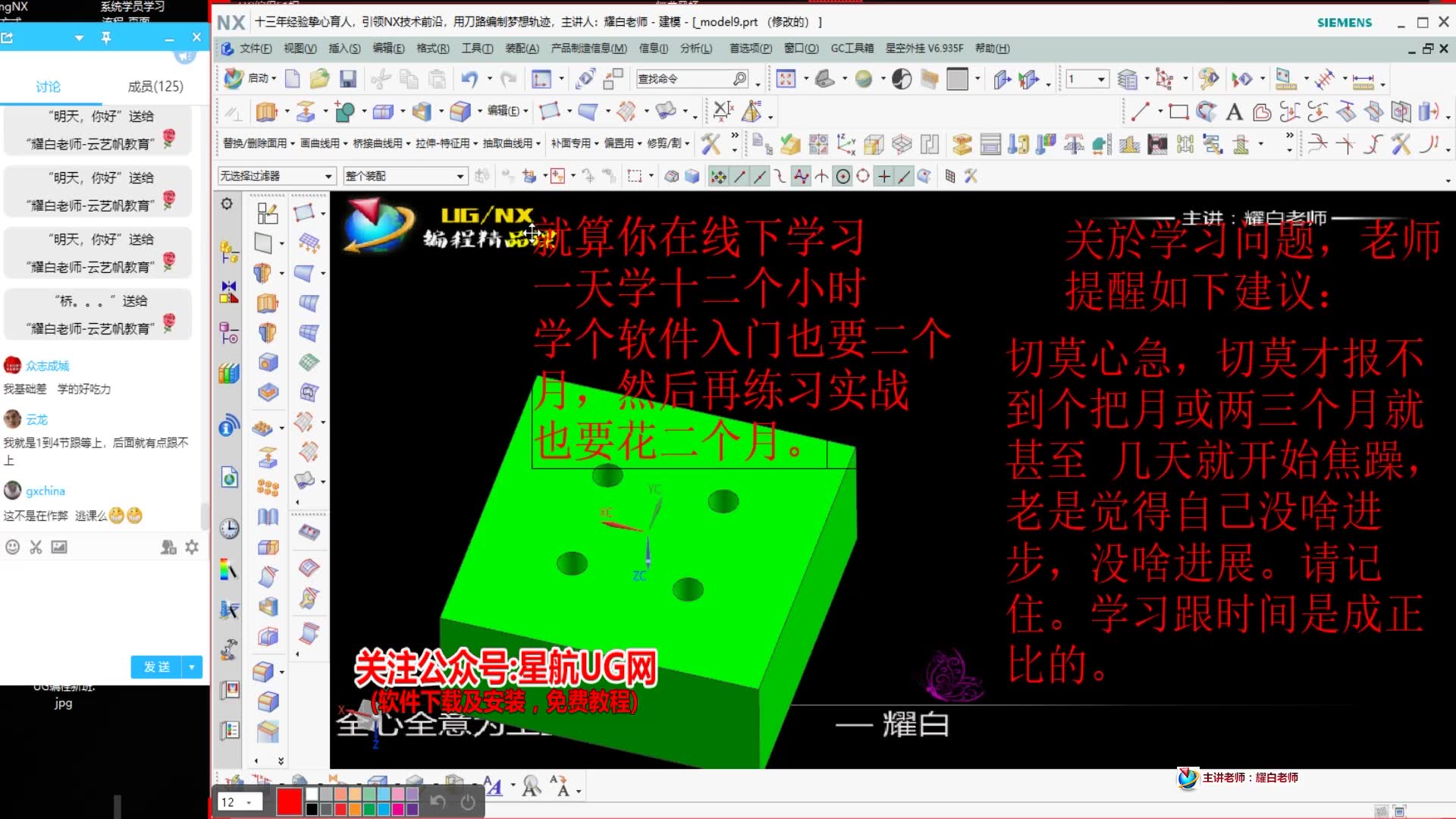Open the Assembly Navigator sidebar icon

coord(229,250)
